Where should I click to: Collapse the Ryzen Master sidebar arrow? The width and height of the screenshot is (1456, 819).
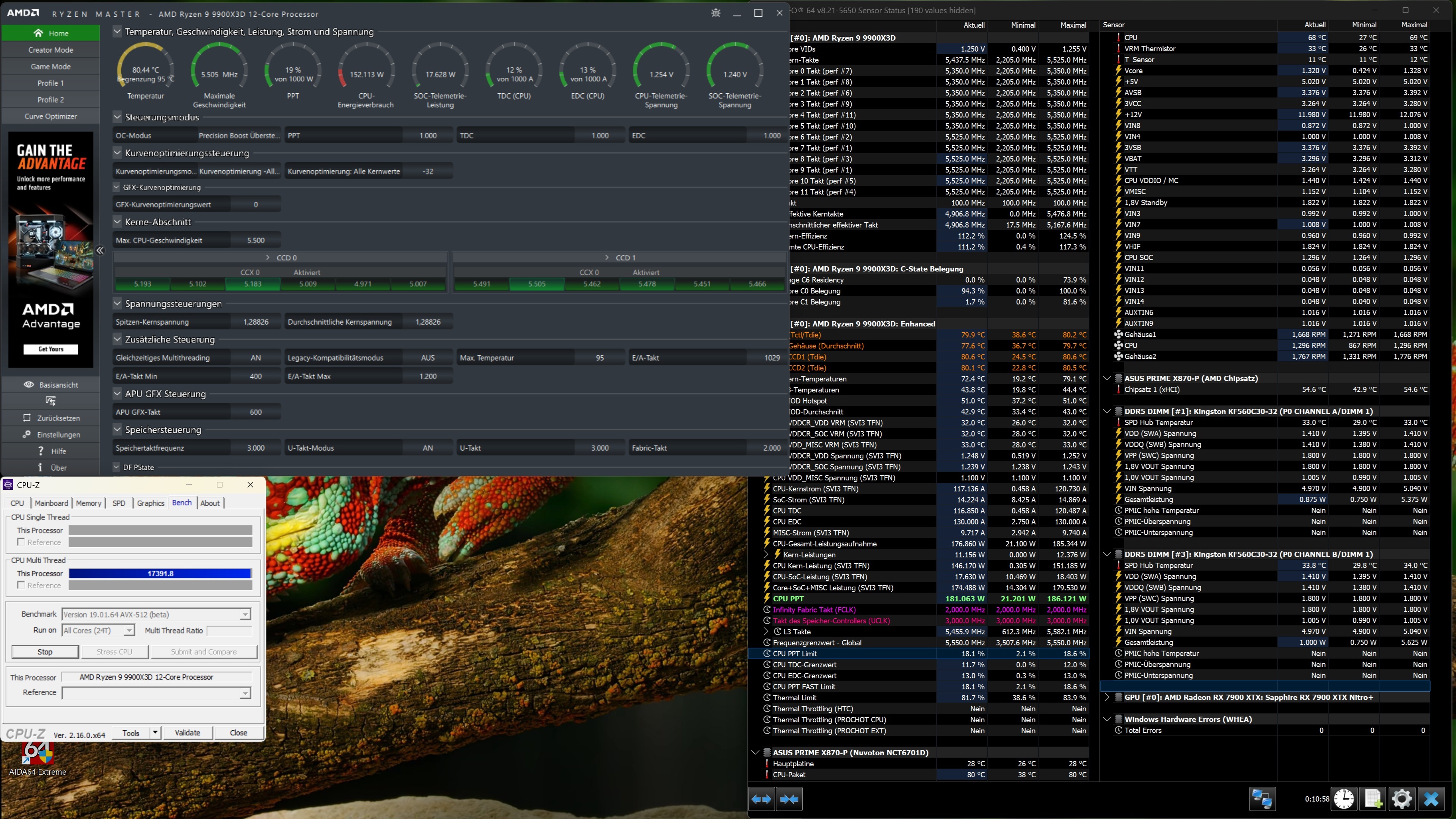[100, 250]
